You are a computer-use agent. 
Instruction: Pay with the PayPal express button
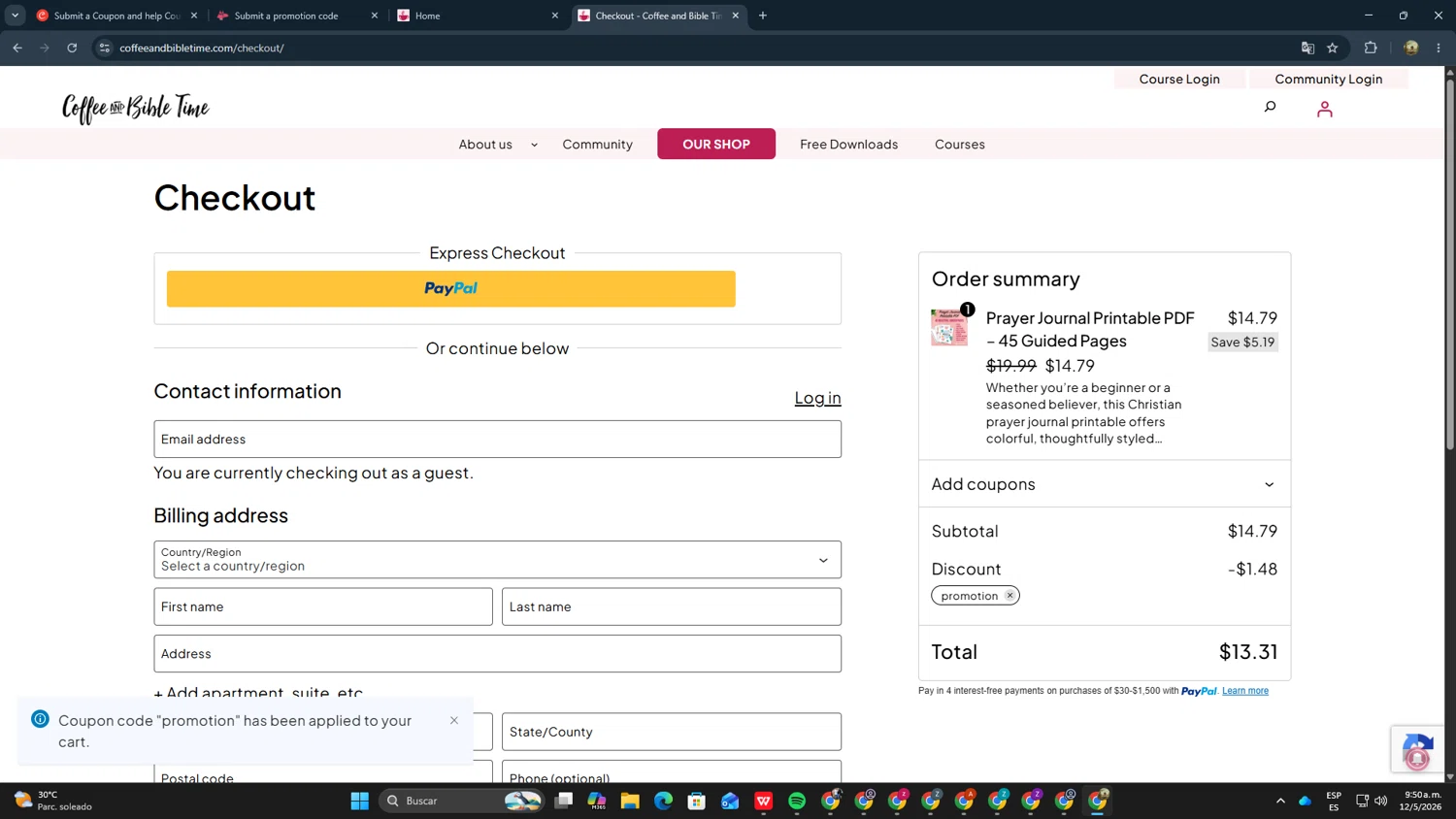(x=450, y=288)
